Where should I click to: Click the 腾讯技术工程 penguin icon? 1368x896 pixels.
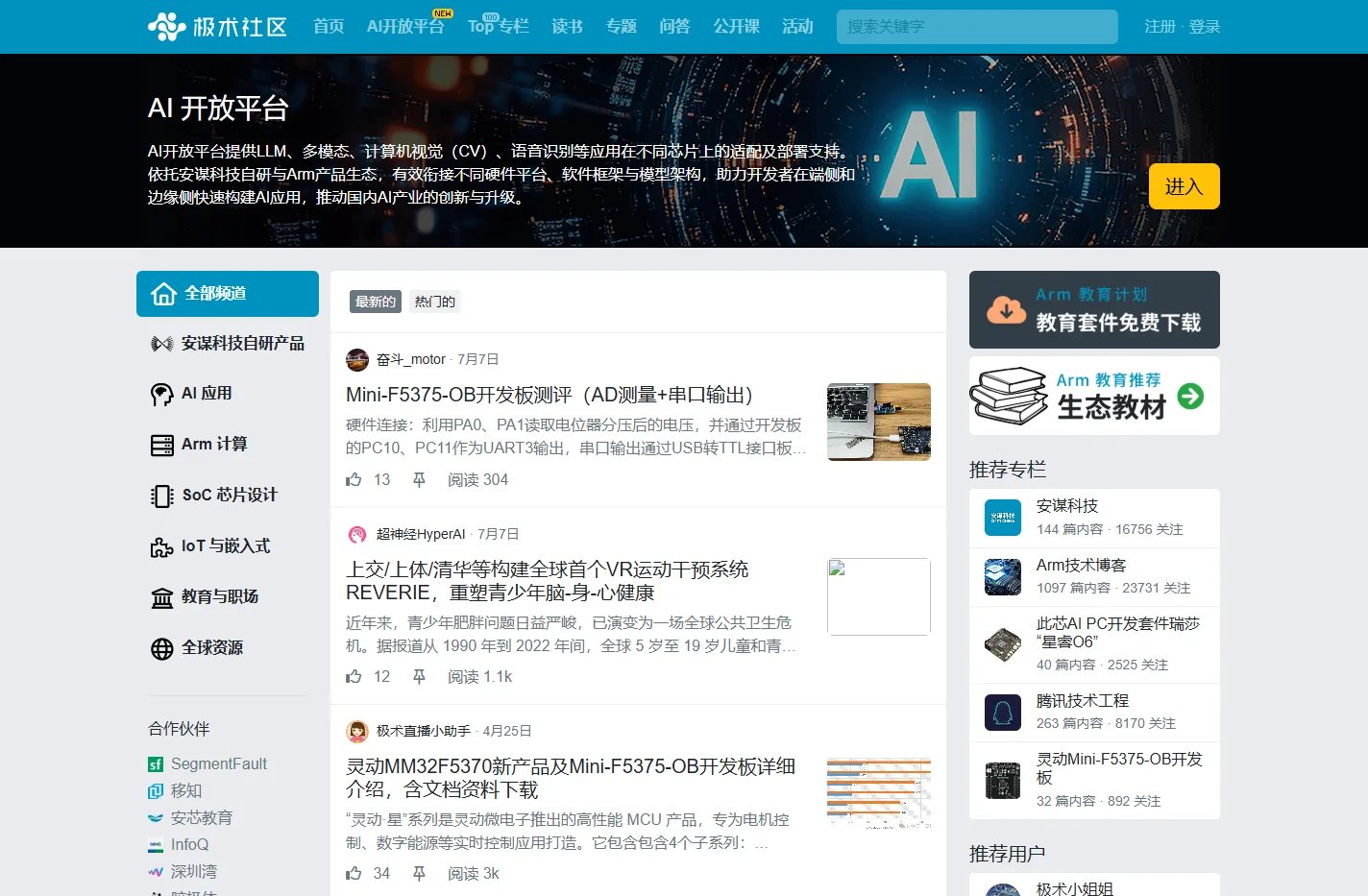coord(1003,712)
